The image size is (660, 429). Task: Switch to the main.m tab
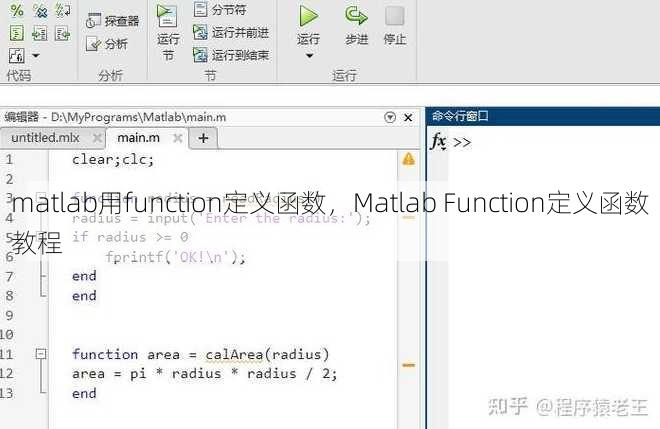click(x=138, y=138)
